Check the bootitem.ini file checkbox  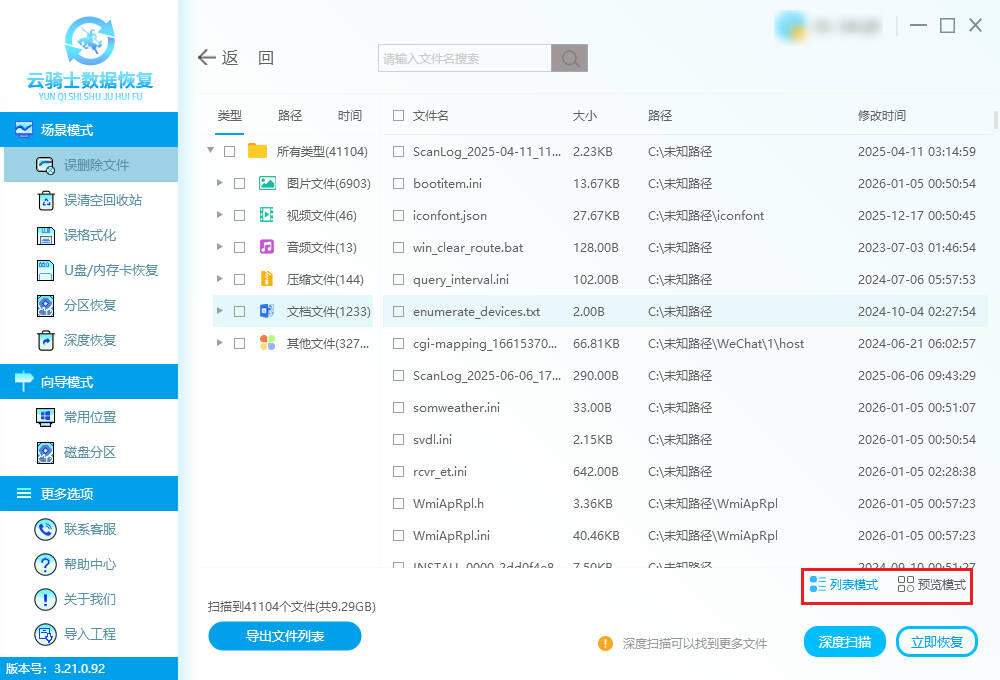pyautogui.click(x=399, y=184)
